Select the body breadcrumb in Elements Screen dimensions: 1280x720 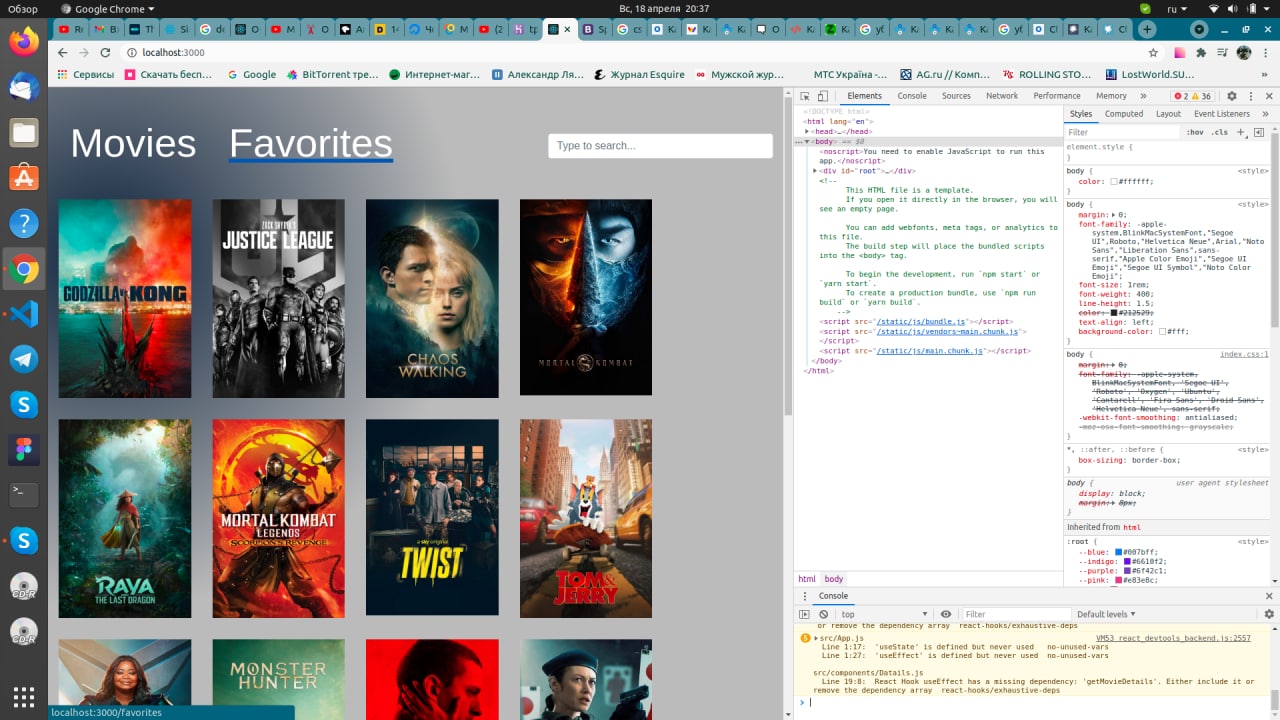point(834,579)
